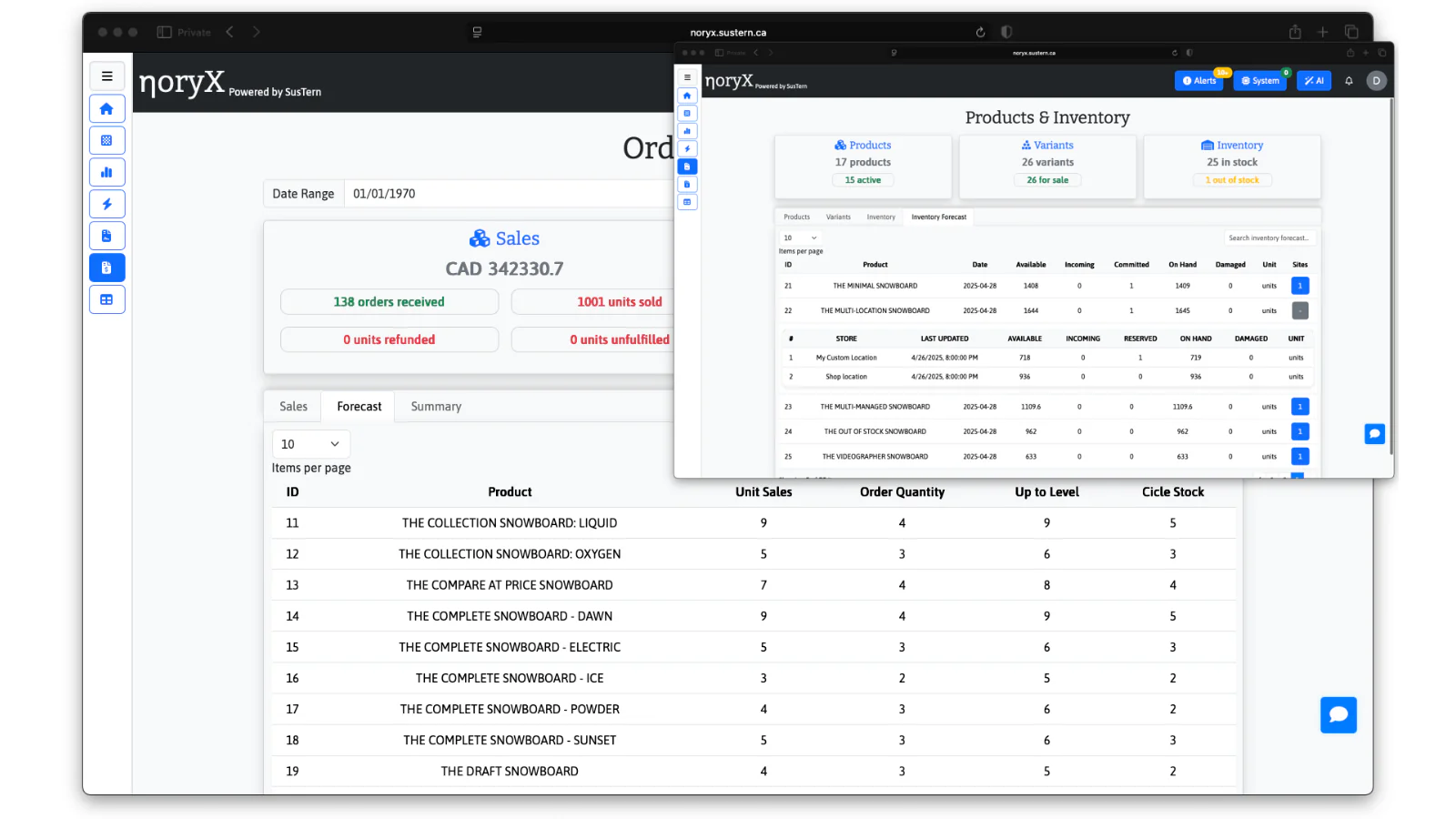
Task: Expand sites for The Minimal Snowboard row
Action: click(1299, 286)
